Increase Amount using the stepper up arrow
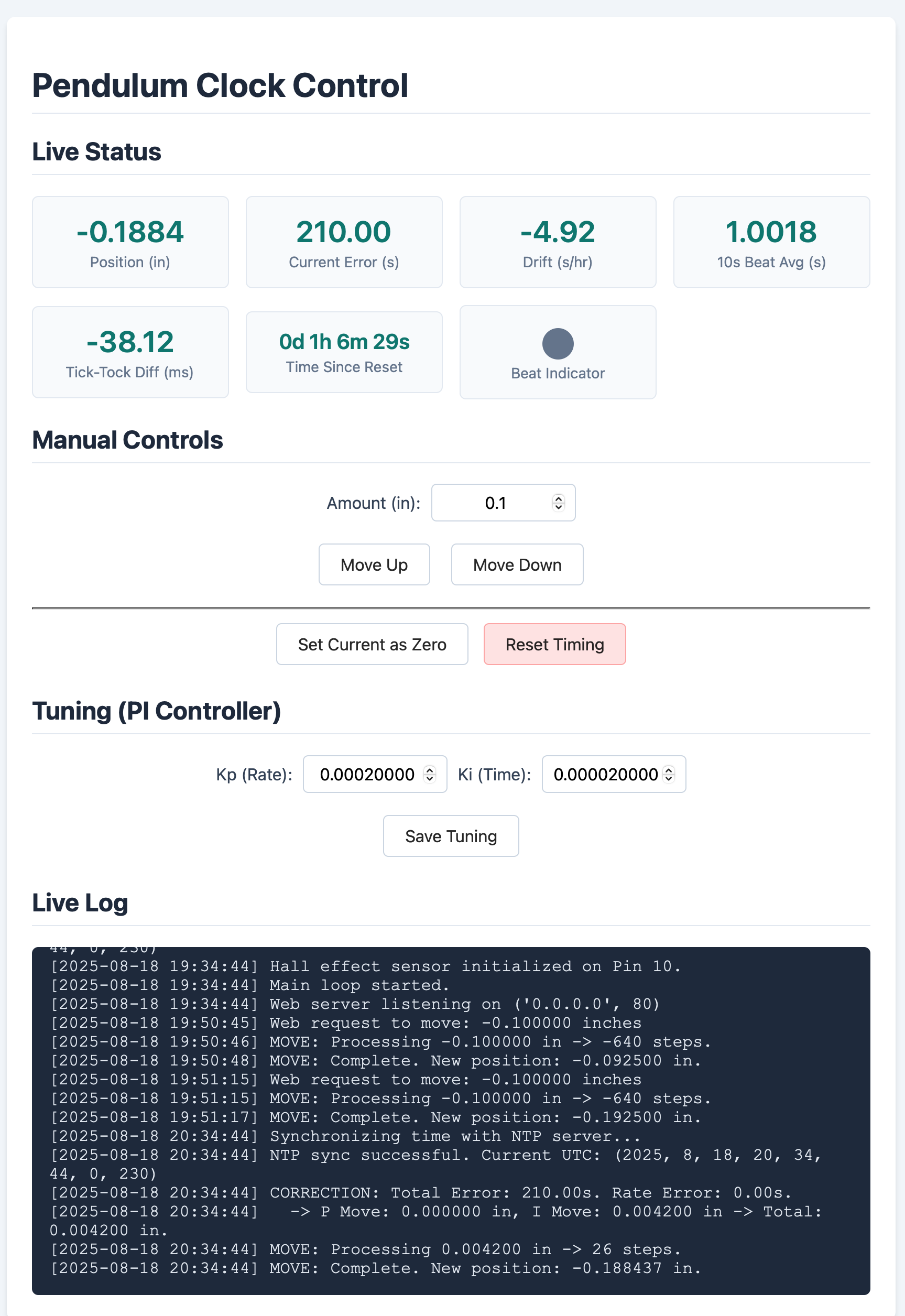Screen dimensions: 905x1316 click(x=559, y=499)
